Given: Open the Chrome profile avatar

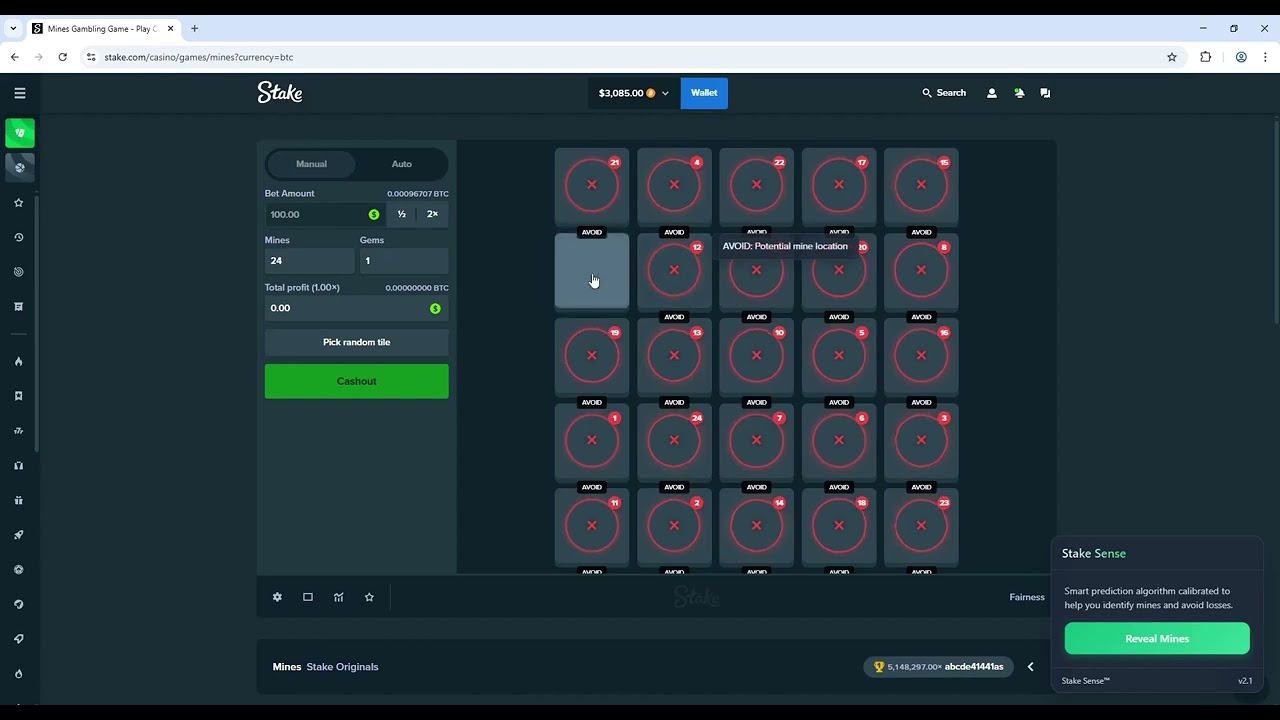Looking at the screenshot, I should pos(1241,57).
